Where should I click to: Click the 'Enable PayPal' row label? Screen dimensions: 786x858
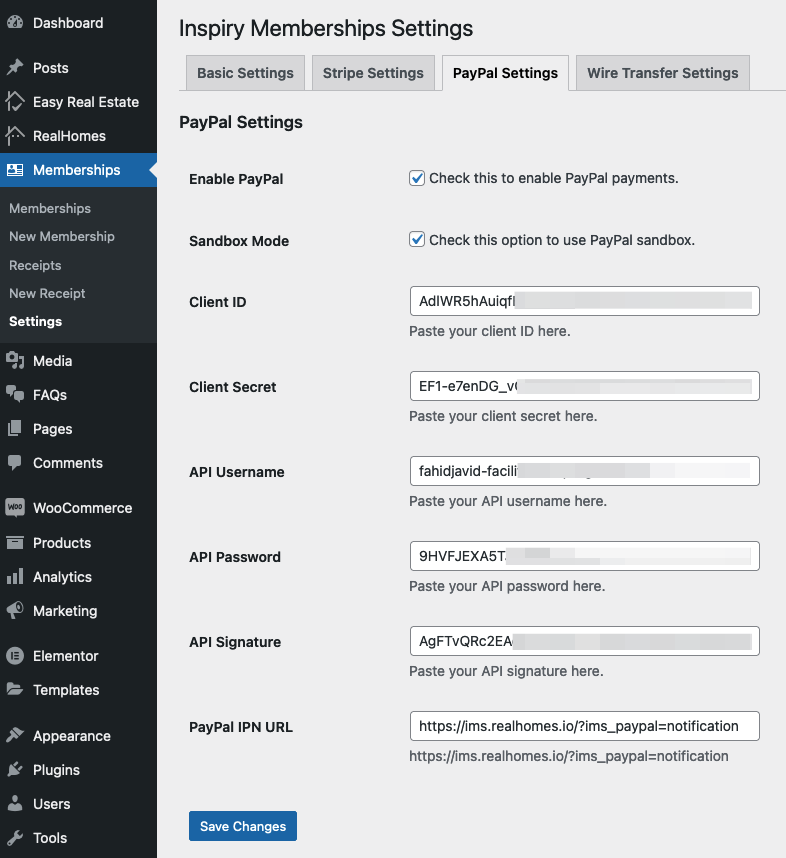[236, 179]
